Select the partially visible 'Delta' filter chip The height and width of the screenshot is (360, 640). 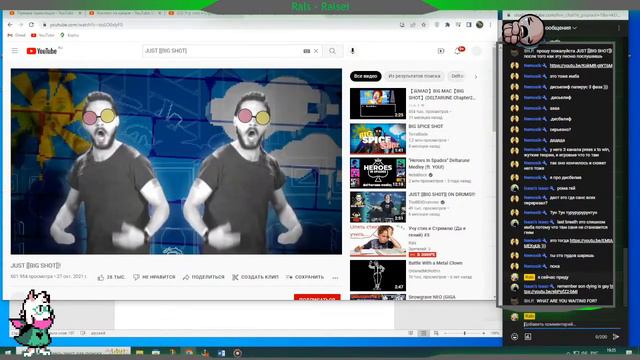click(x=457, y=76)
